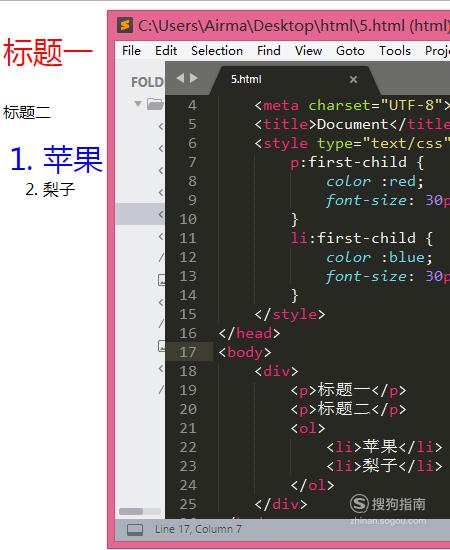Screen dimensions: 450x550
Task: Open the Edit menu
Action: [166, 51]
